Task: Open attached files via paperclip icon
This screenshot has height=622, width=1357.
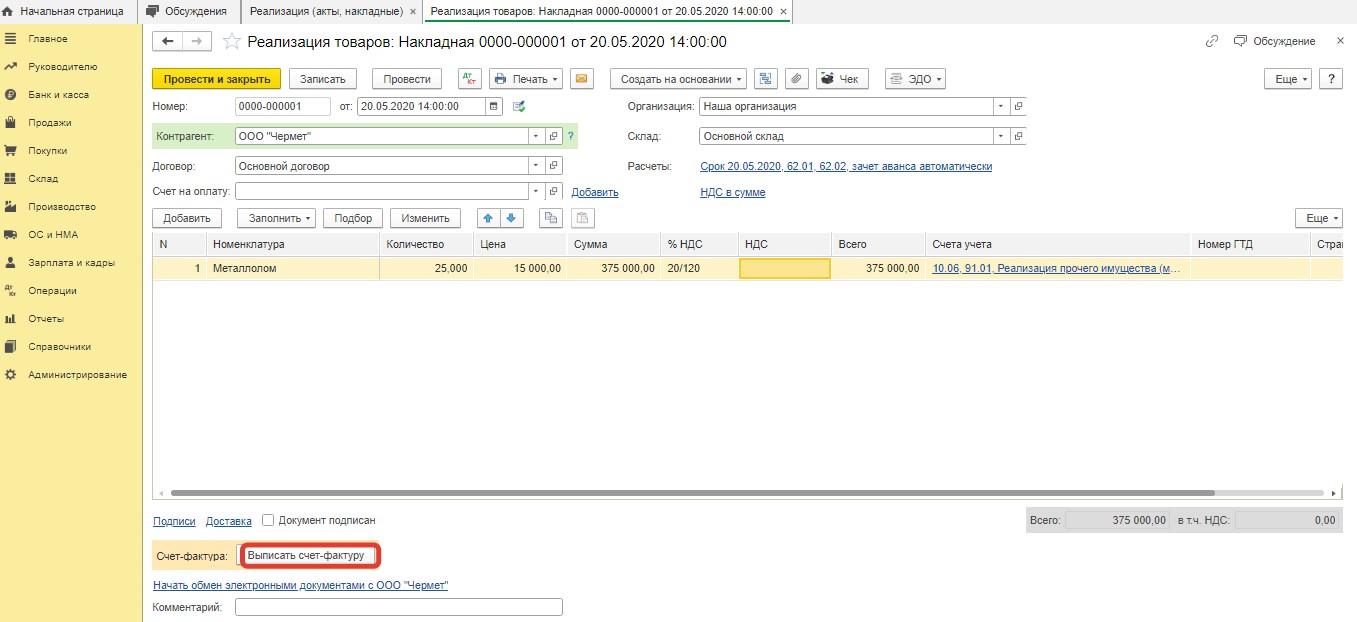Action: (x=796, y=79)
